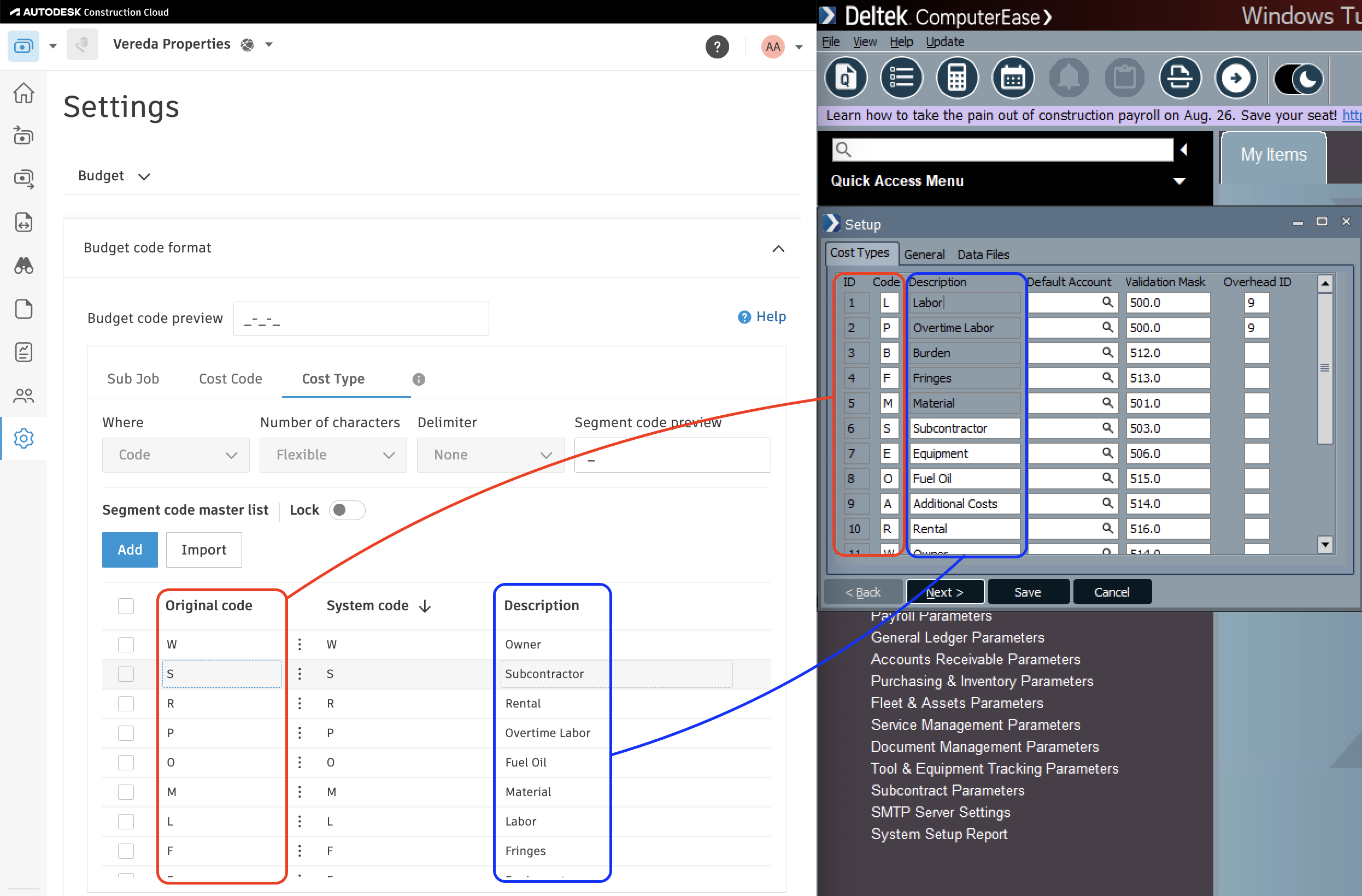This screenshot has width=1362, height=896.
Task: Open the calendar icon in Deltek toolbar
Action: [x=1013, y=78]
